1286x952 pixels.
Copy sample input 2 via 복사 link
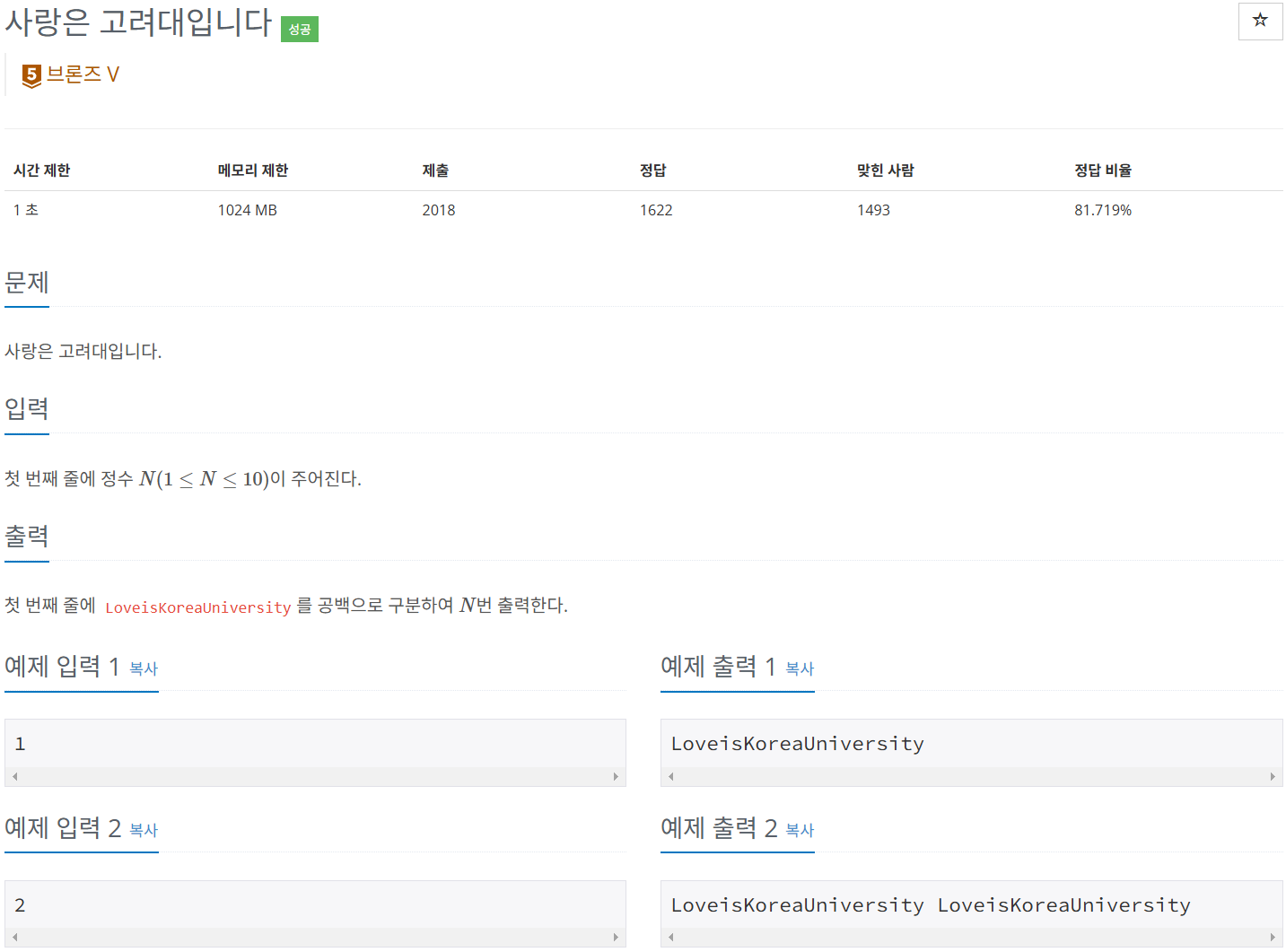click(144, 830)
